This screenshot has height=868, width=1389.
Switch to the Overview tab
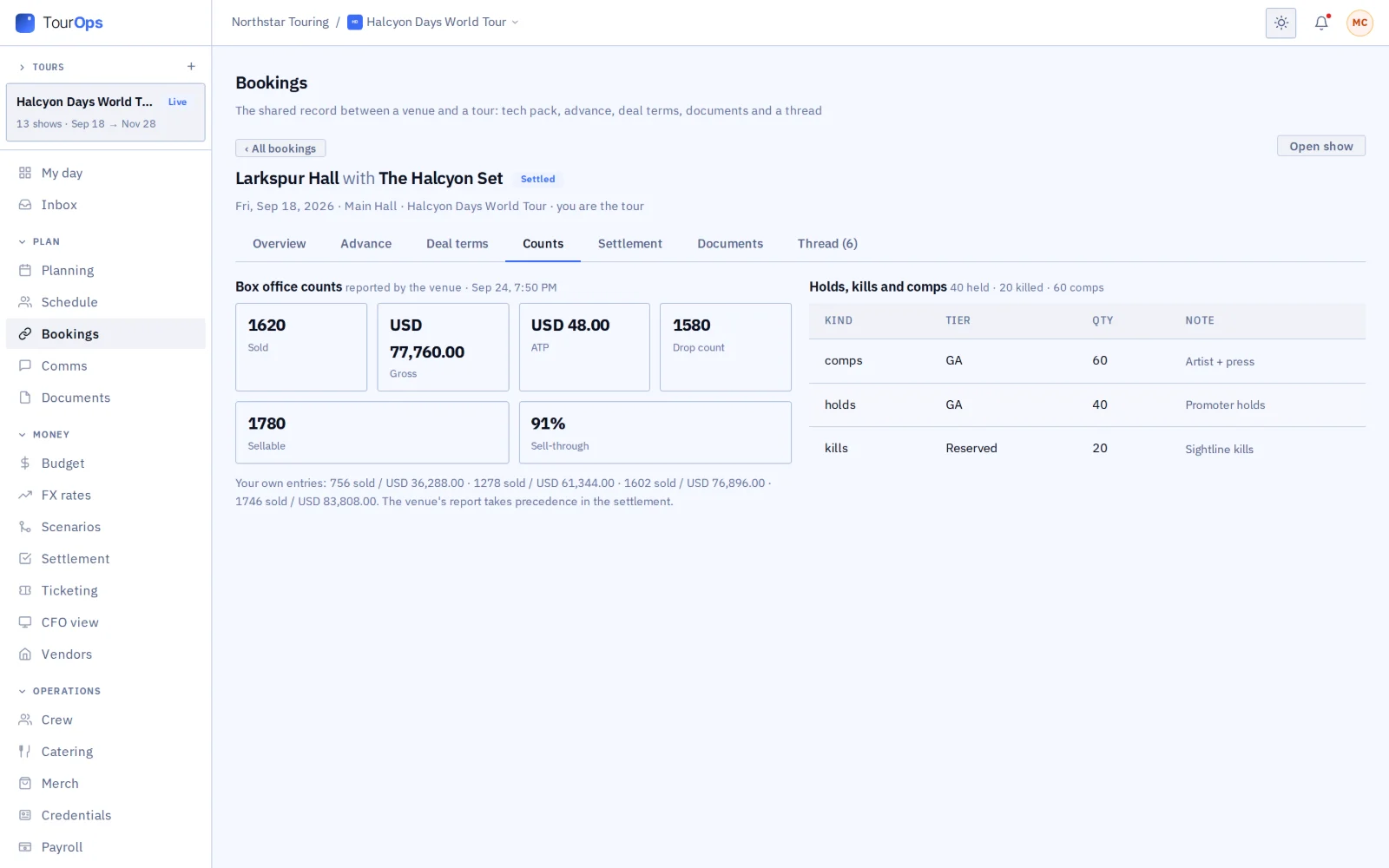(279, 244)
